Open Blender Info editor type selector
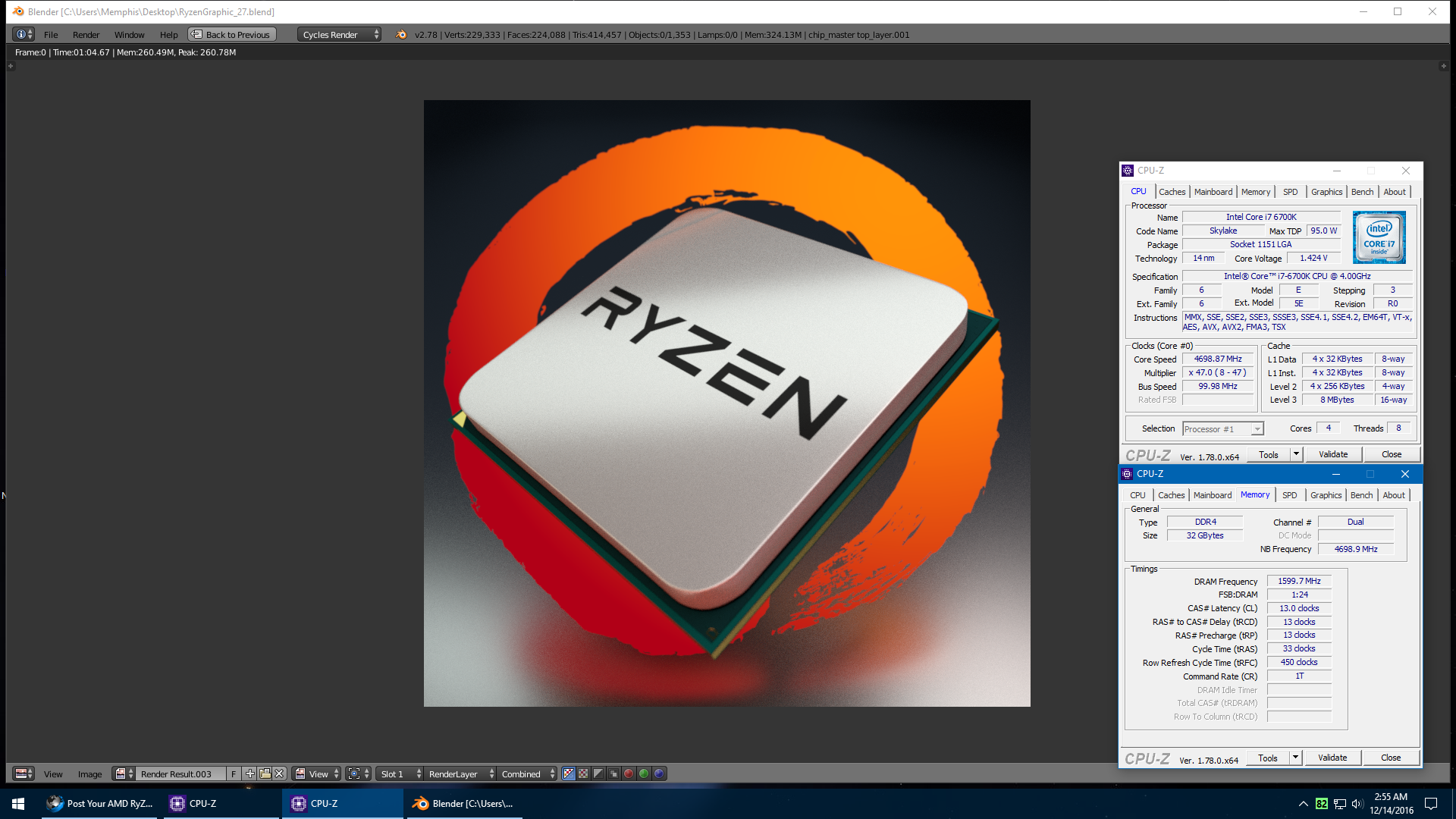This screenshot has height=819, width=1456. [x=24, y=34]
